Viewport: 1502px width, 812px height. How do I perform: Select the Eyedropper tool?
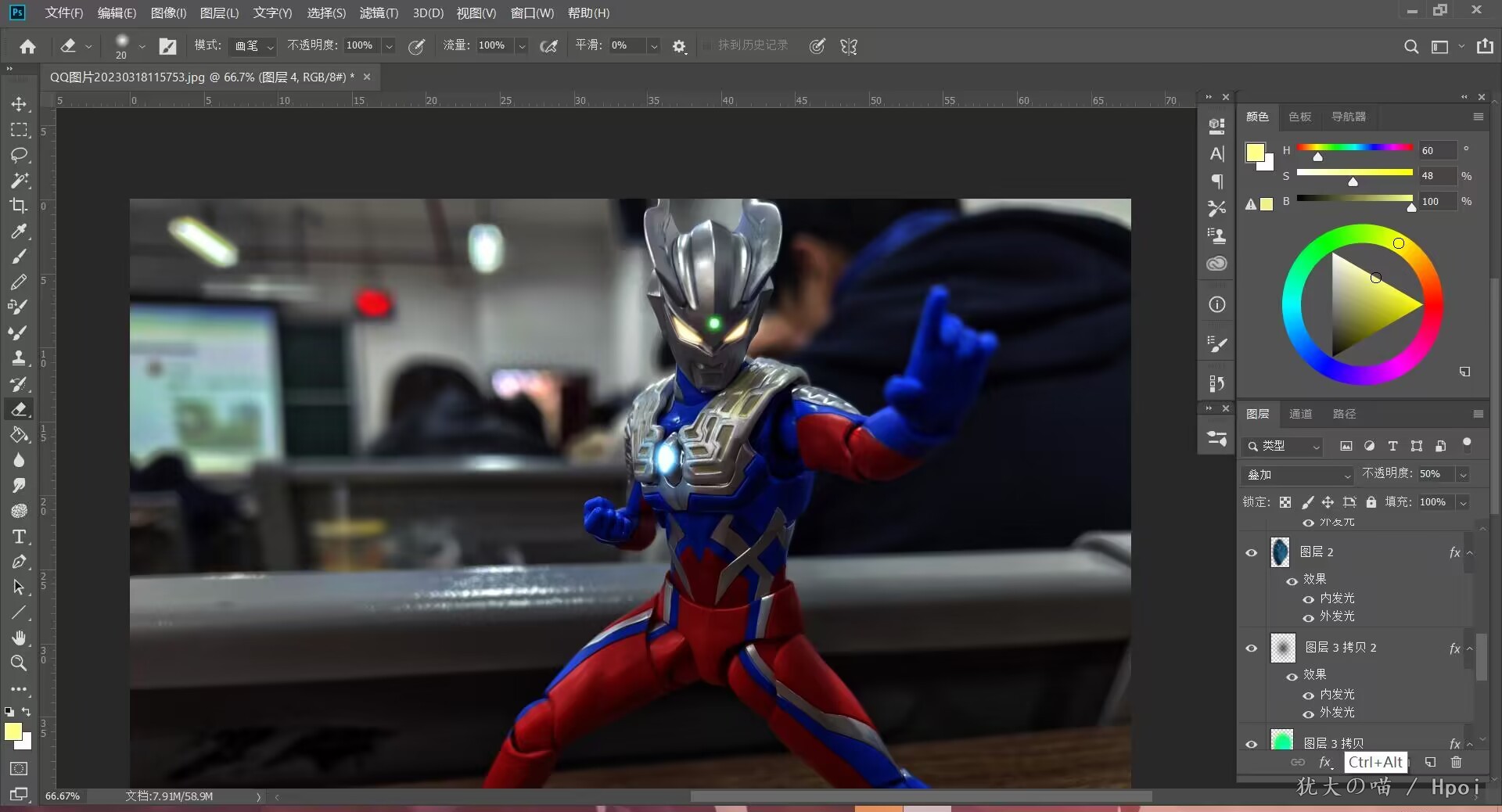click(x=19, y=232)
